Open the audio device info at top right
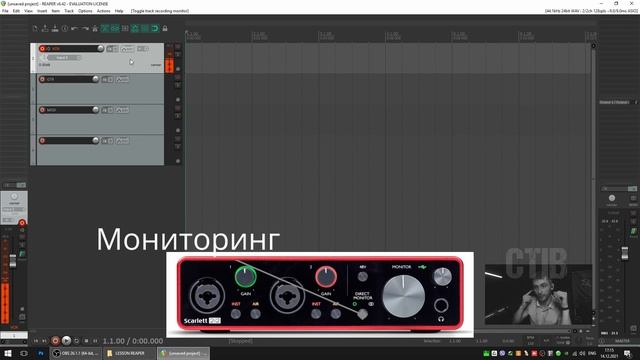The image size is (640, 360). (591, 11)
